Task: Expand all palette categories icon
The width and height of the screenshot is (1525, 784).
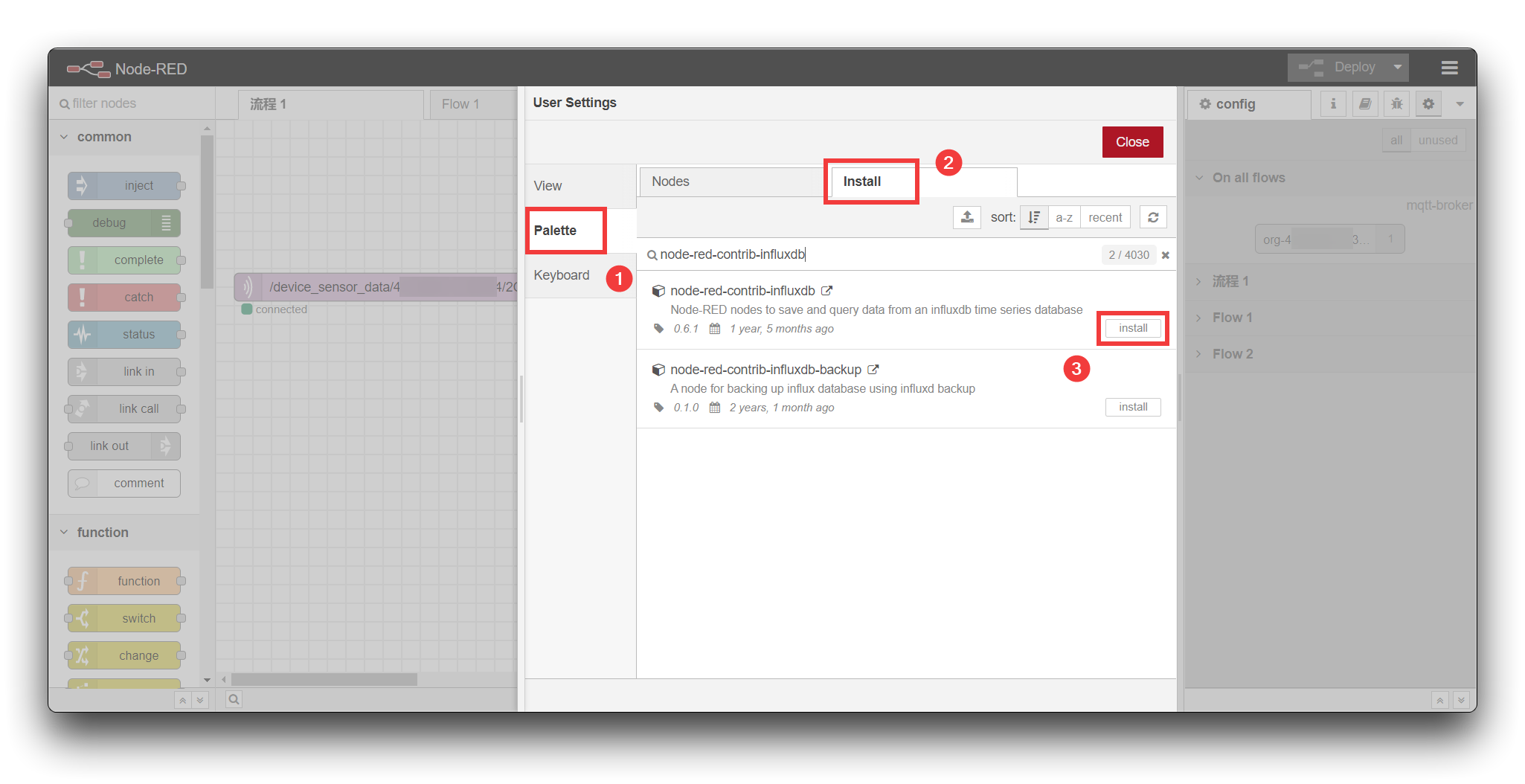Action: pos(199,700)
